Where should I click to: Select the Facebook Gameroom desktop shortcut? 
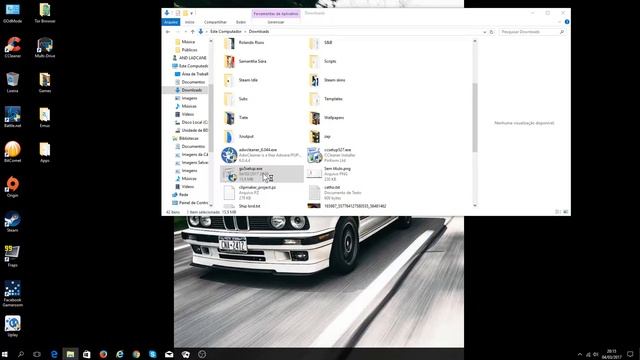click(x=12, y=293)
